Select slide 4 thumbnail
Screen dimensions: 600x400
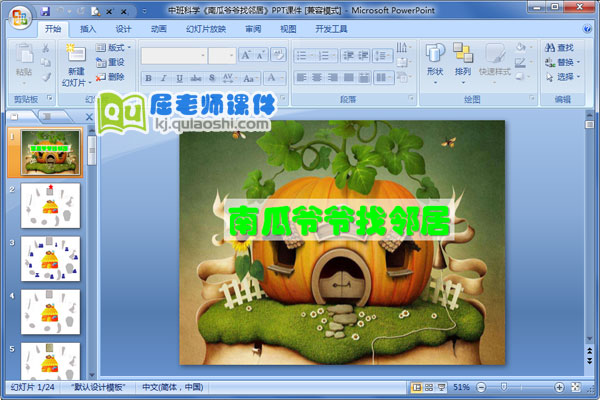50,312
